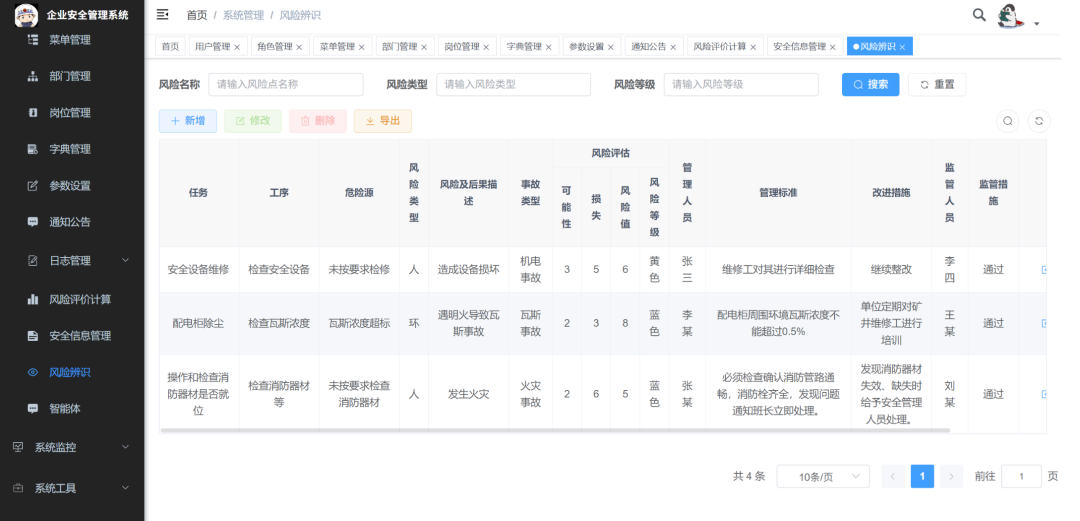1080x521 pixels.
Task: Select cell 发生火灾
Action: (x=468, y=395)
